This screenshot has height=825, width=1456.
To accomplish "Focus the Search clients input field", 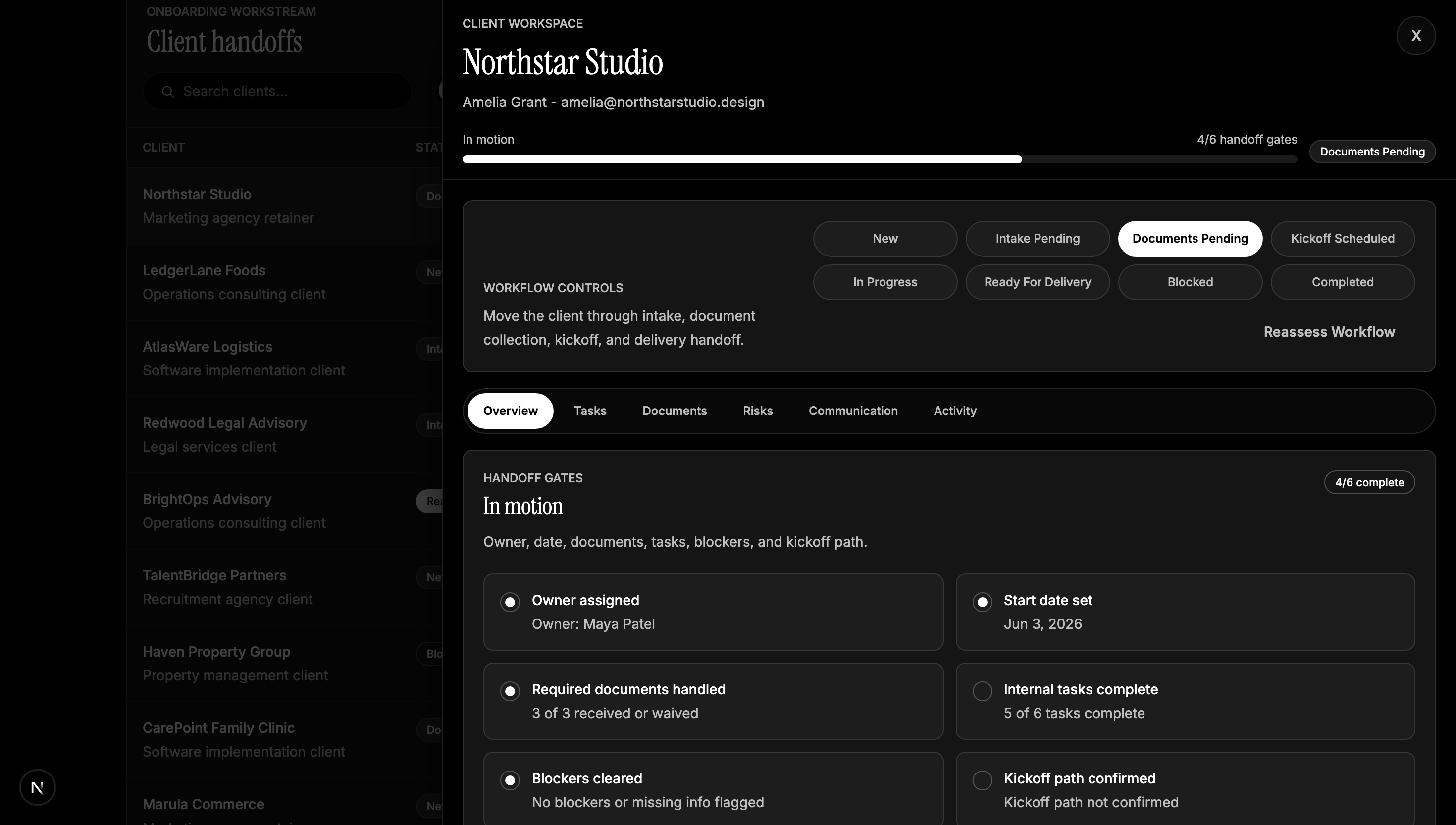I will [277, 91].
